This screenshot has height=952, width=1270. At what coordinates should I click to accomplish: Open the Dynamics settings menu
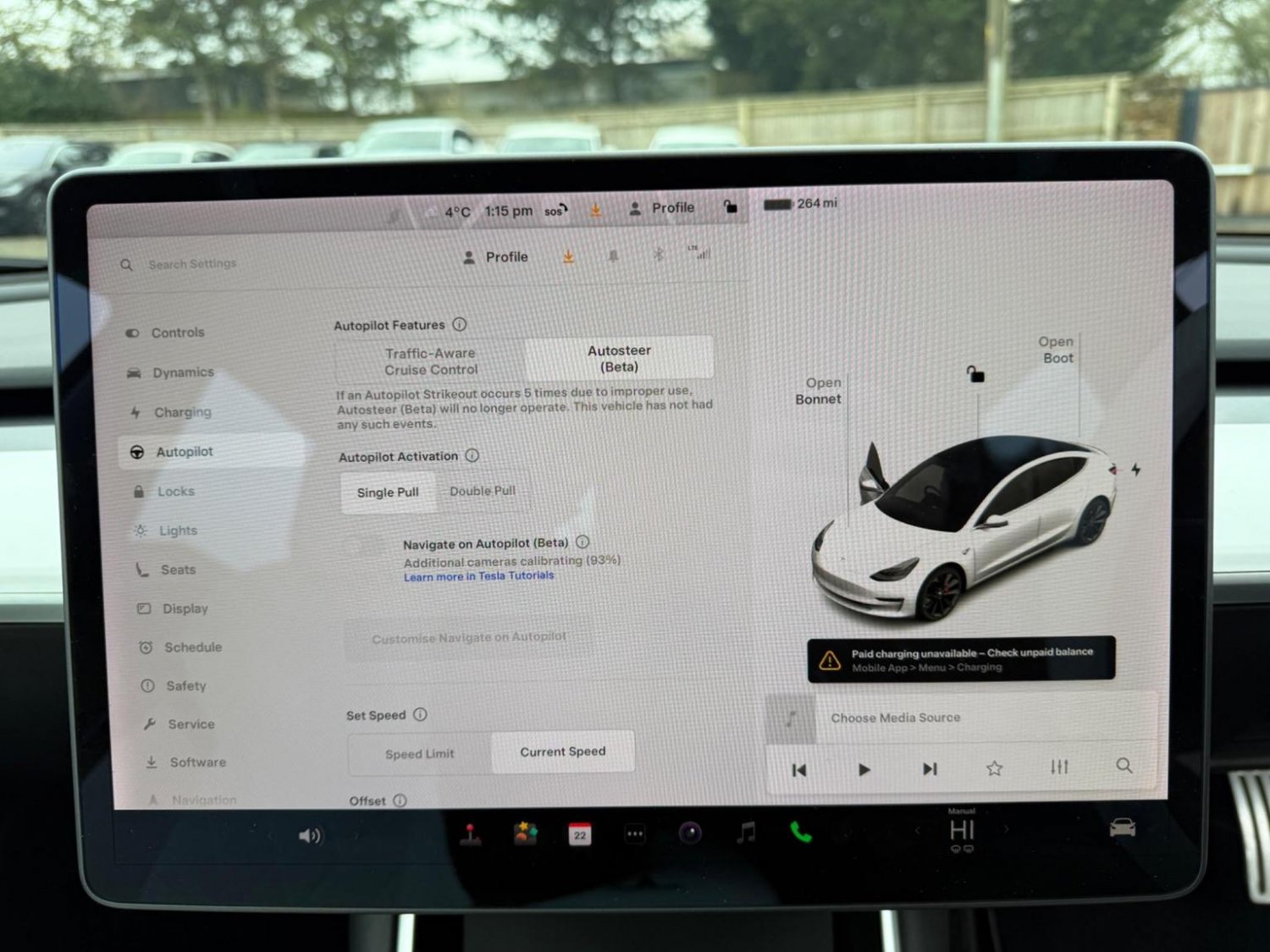click(x=170, y=372)
